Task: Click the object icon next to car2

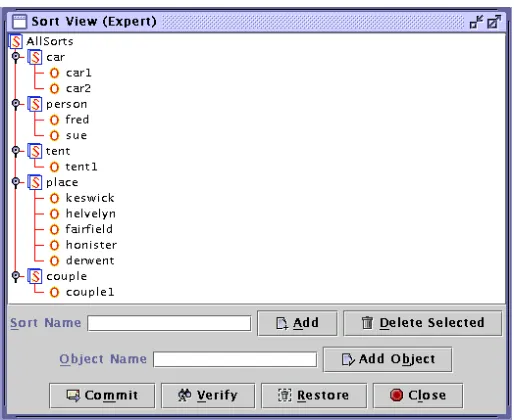Action: click(54, 88)
